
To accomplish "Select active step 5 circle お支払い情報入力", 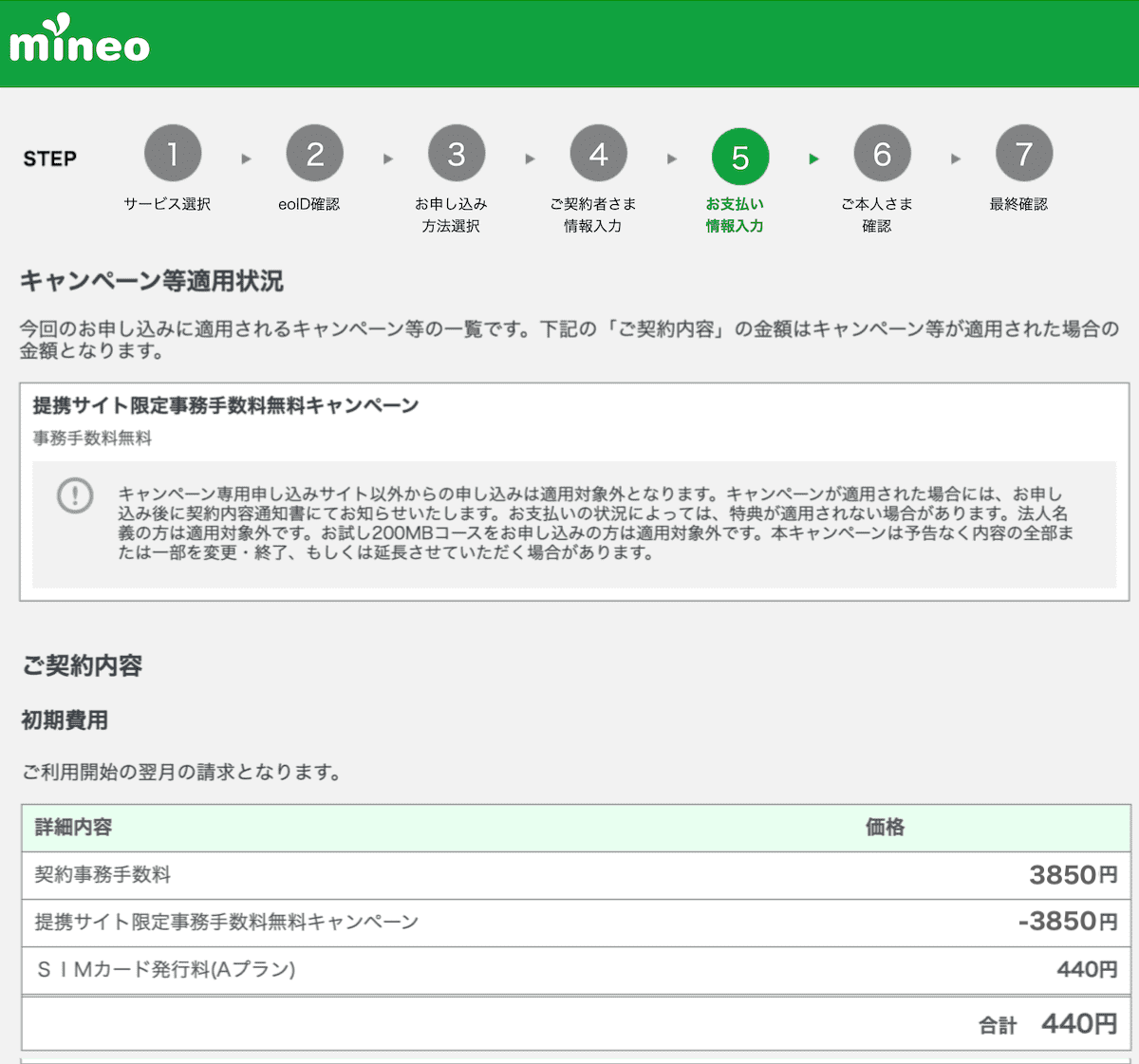I will click(x=740, y=158).
